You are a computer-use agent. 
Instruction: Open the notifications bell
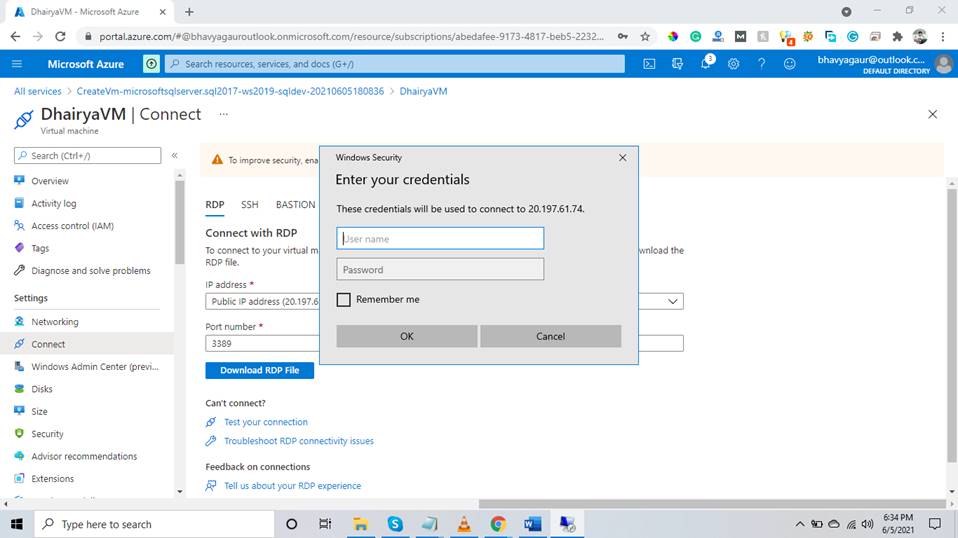click(x=706, y=64)
